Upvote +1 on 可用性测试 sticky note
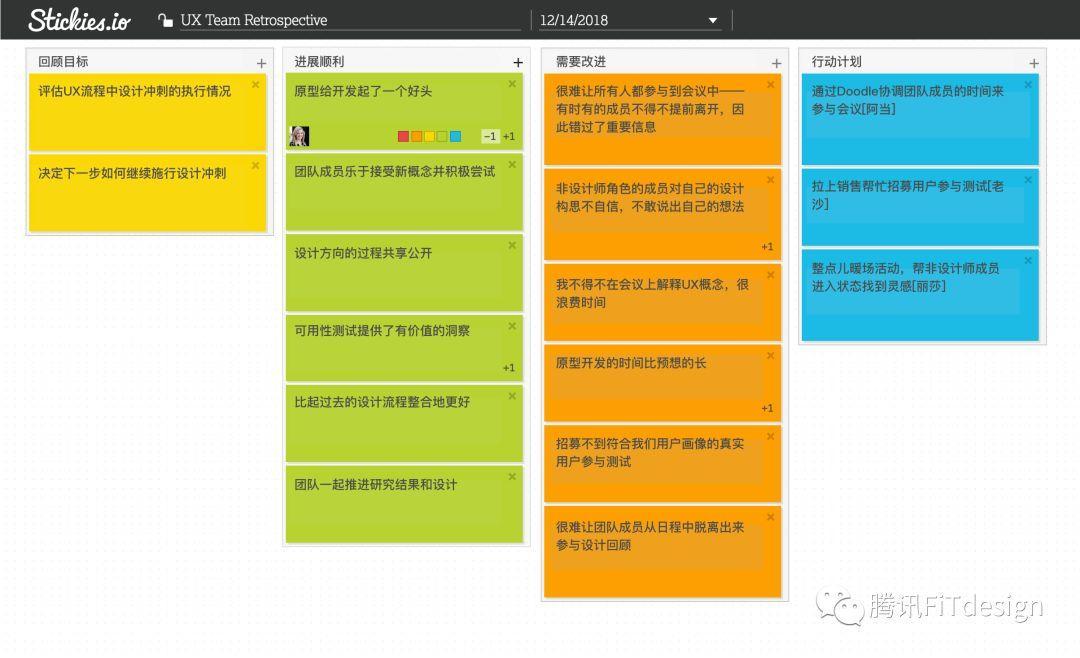This screenshot has width=1080, height=658. 509,368
